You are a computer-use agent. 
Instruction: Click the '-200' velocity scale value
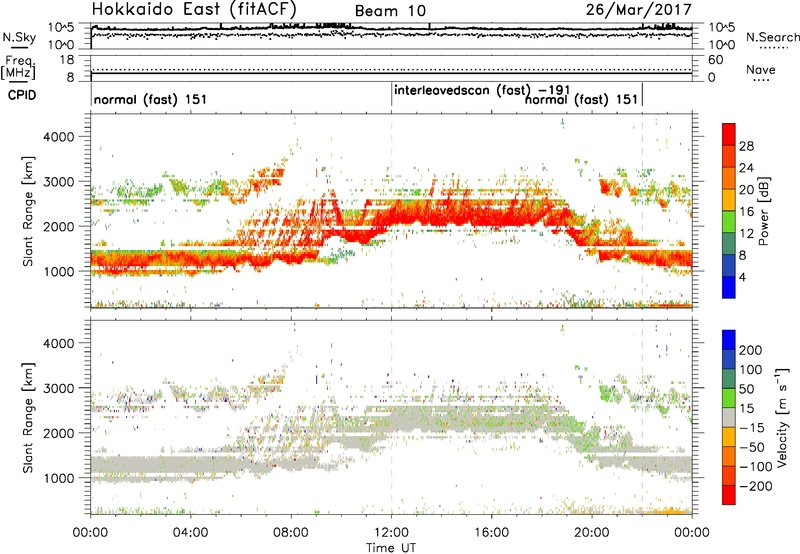tap(756, 486)
